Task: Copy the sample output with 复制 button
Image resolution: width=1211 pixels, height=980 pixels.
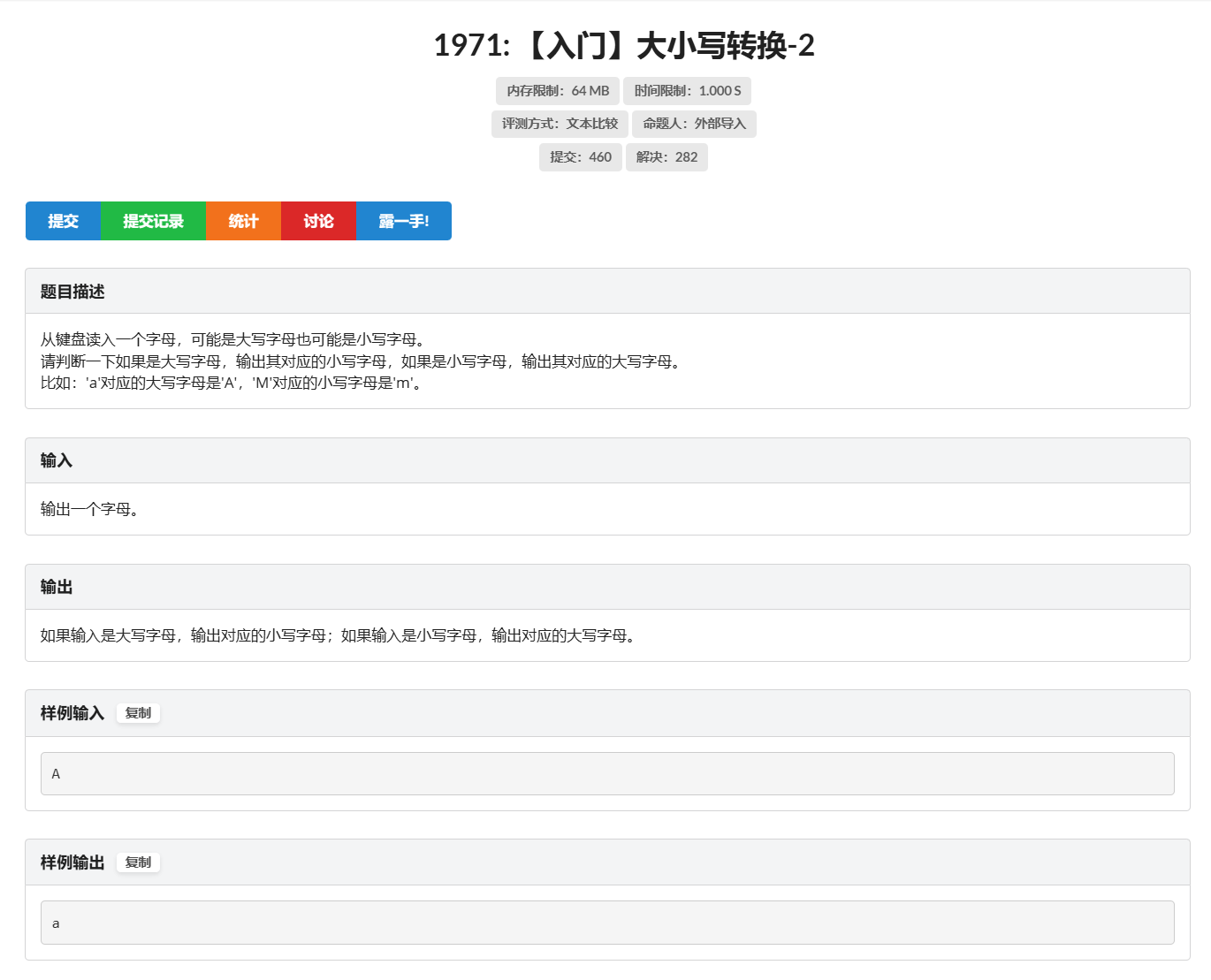Action: coord(138,862)
